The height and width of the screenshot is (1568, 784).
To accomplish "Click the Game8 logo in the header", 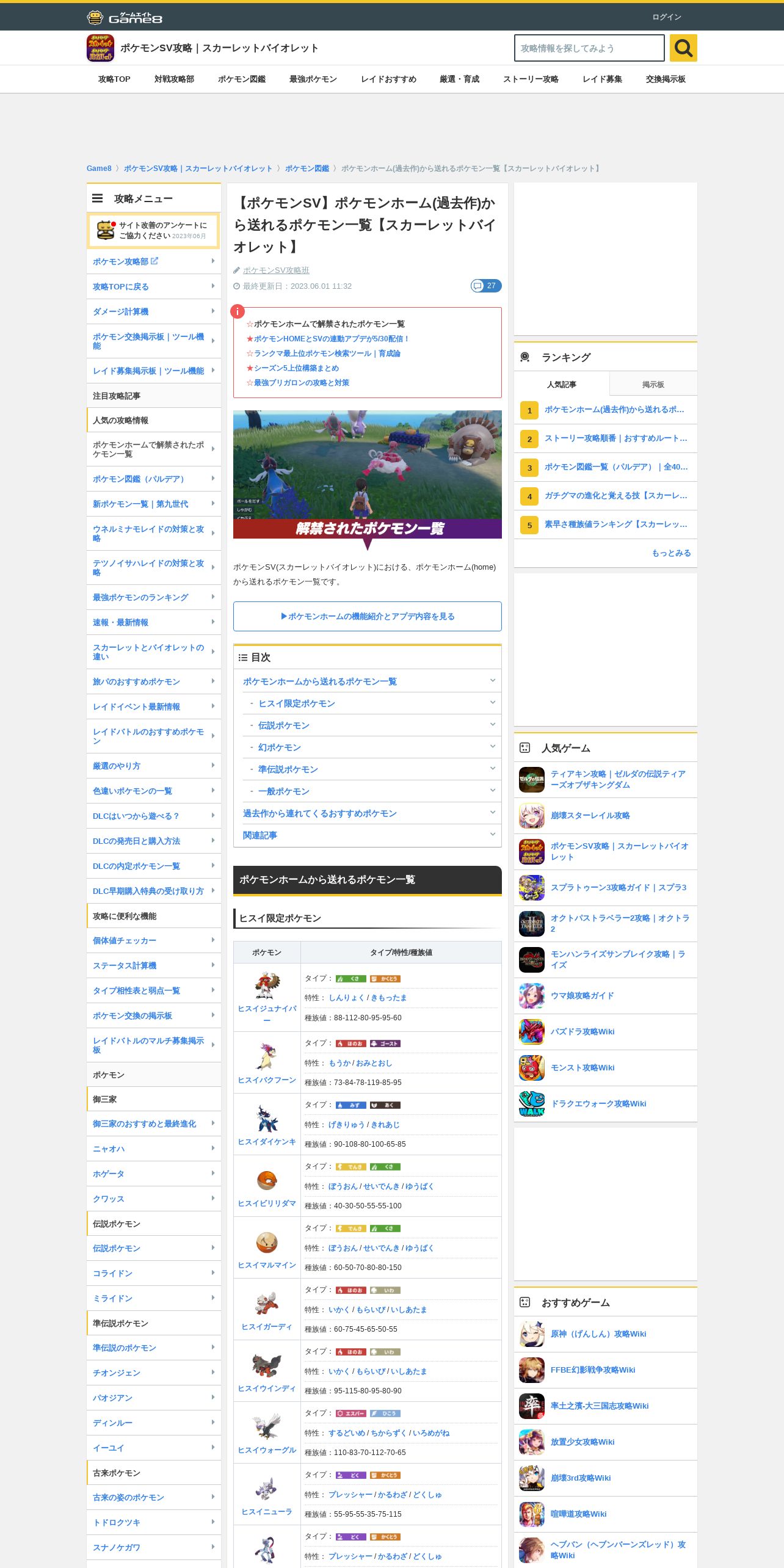I will (125, 17).
